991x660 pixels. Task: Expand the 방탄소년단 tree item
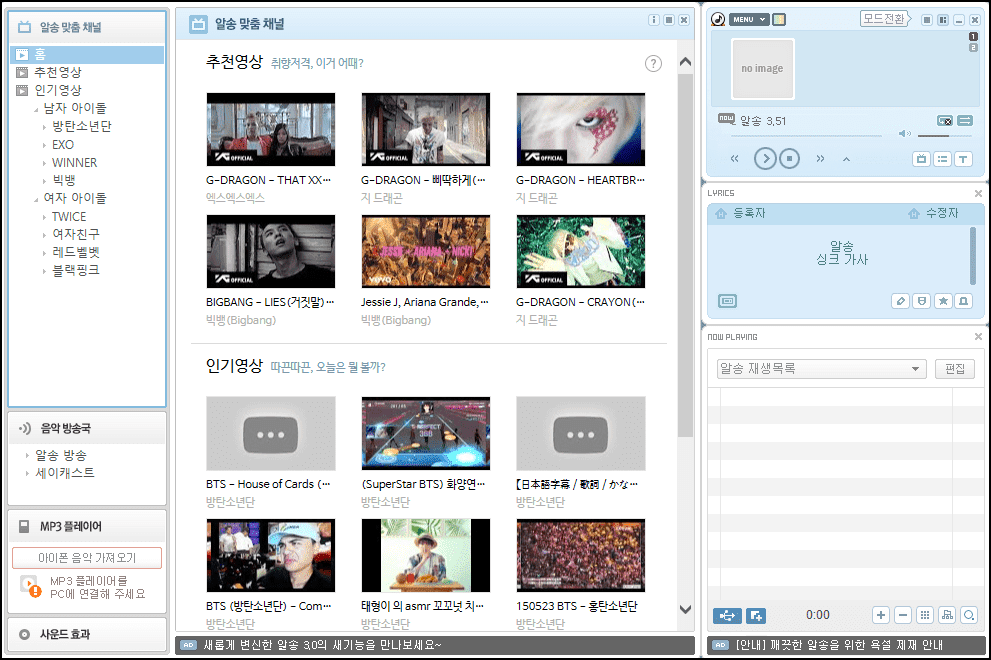tap(44, 127)
